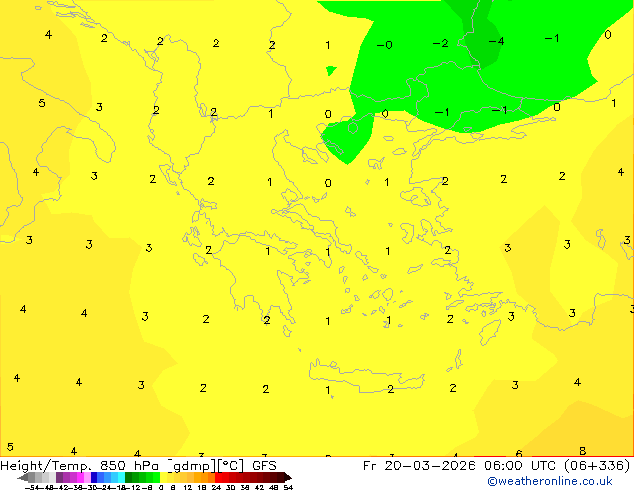This screenshot has height=490, width=634.
Task: Pick the bright red swatch in the legend
Action: tap(218, 478)
